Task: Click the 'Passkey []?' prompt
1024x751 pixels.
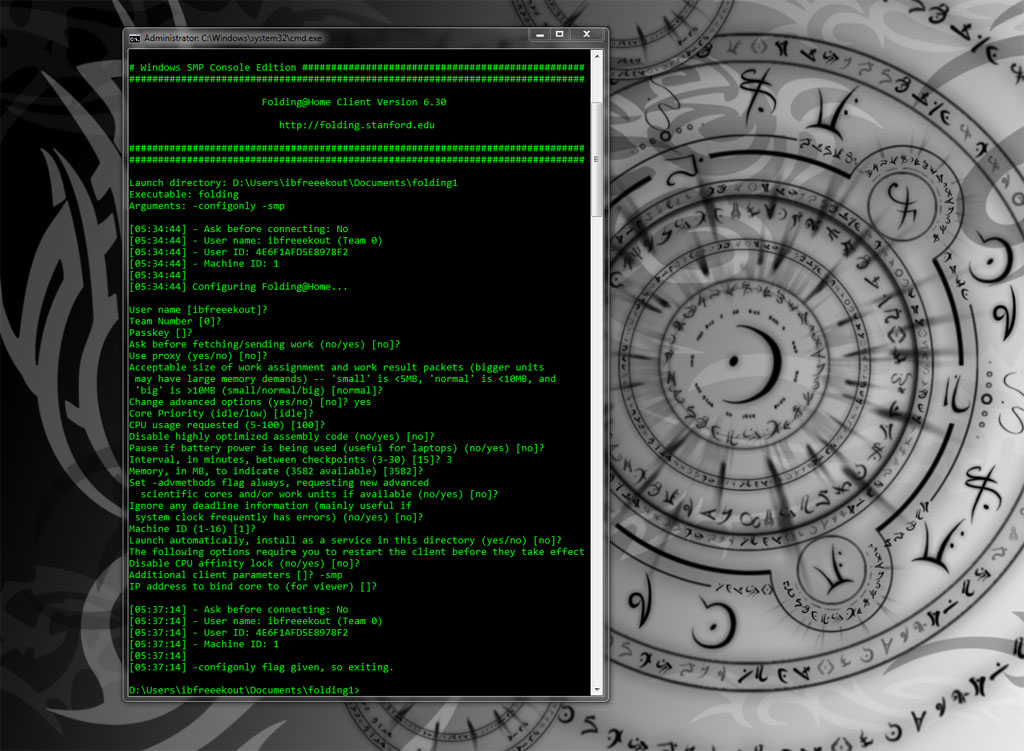Action: (161, 332)
